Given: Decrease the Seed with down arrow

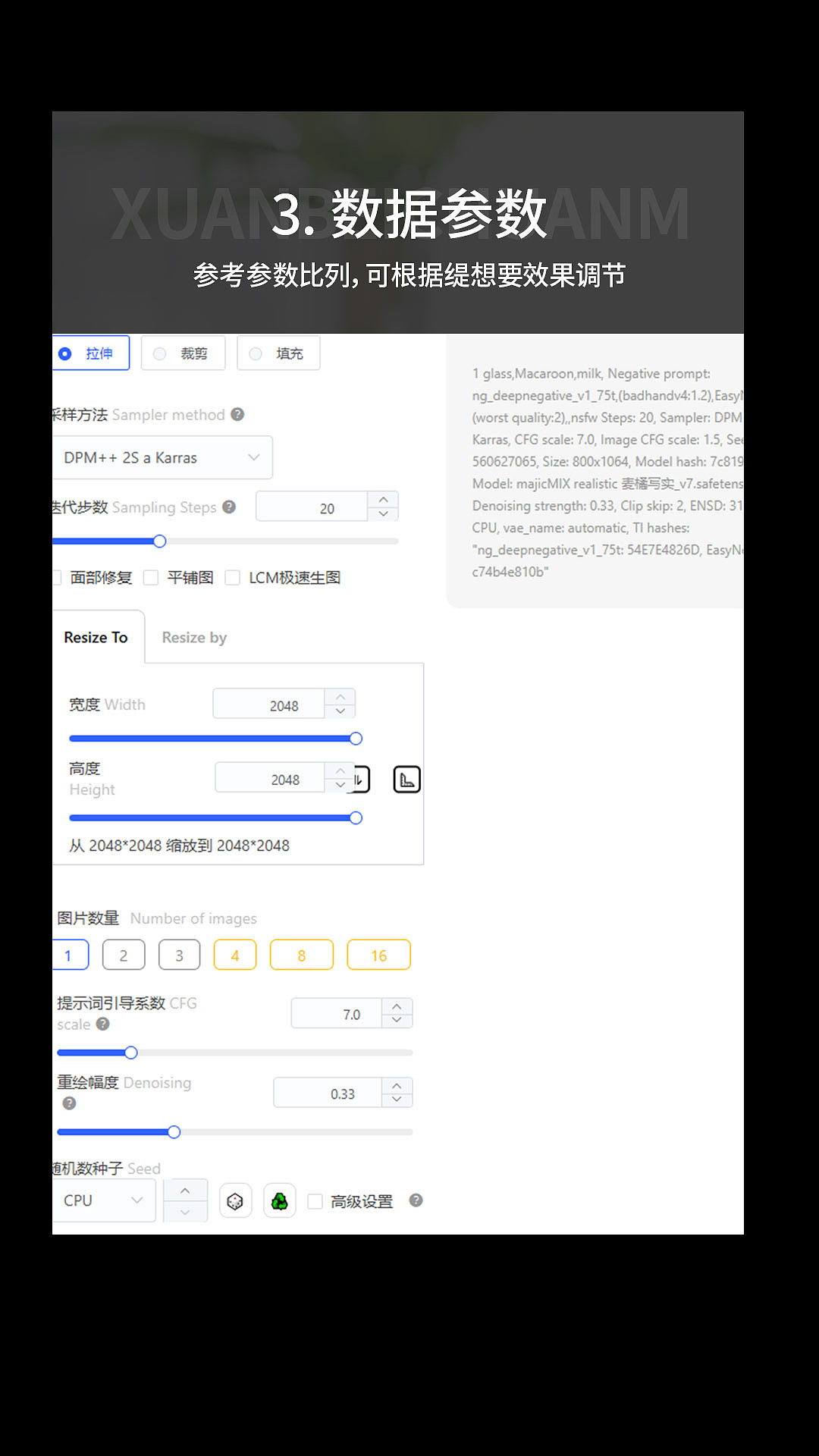Looking at the screenshot, I should (x=185, y=1212).
